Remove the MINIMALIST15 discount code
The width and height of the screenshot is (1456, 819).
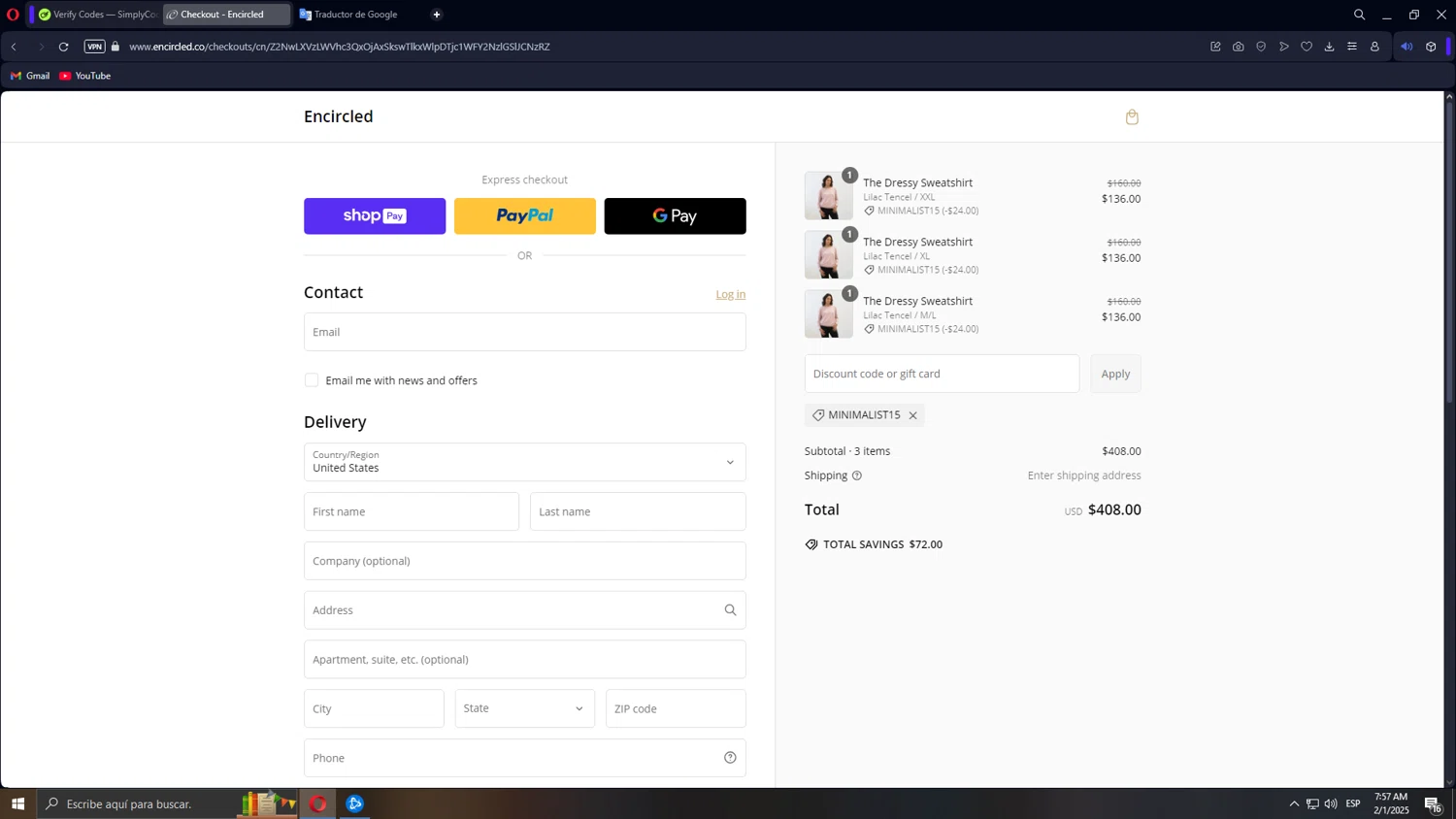913,415
